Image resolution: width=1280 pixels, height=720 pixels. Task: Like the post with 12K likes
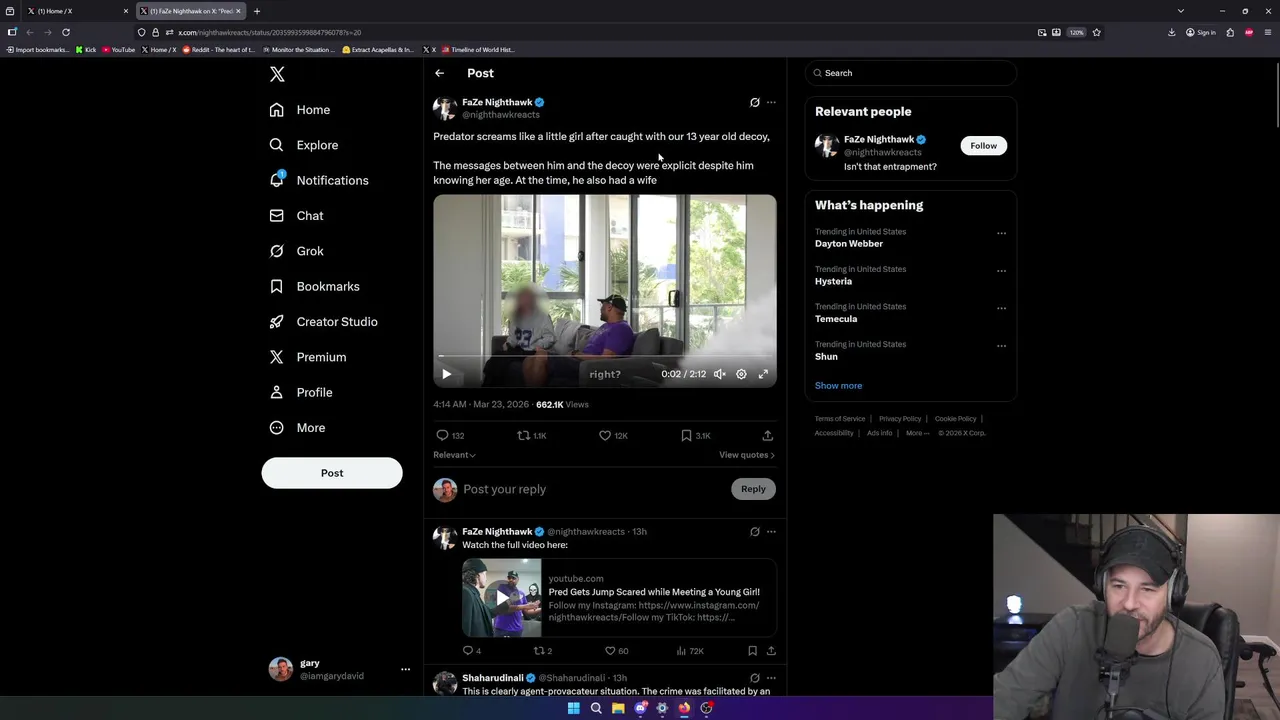point(613,436)
